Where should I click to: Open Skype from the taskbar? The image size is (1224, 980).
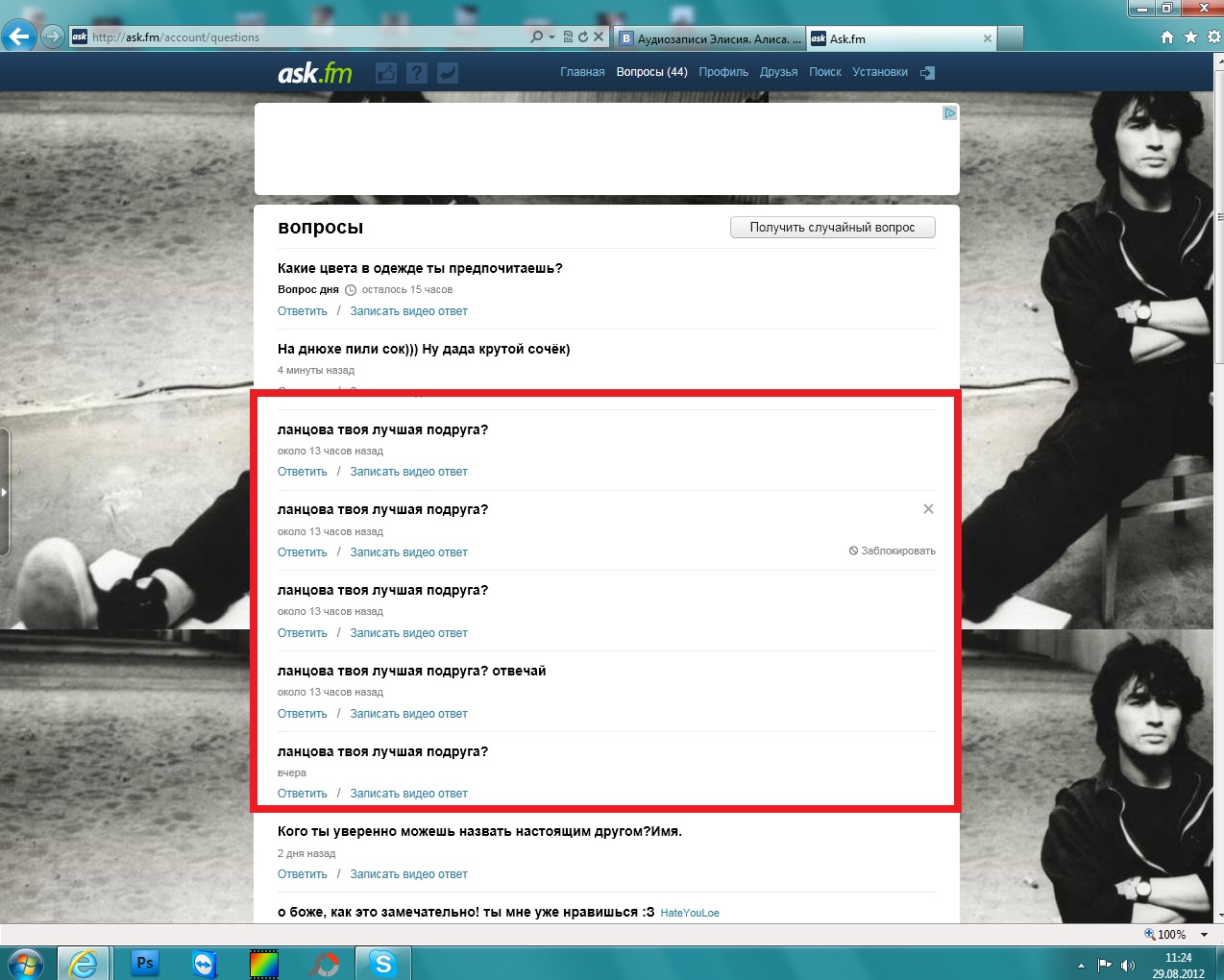coord(383,963)
